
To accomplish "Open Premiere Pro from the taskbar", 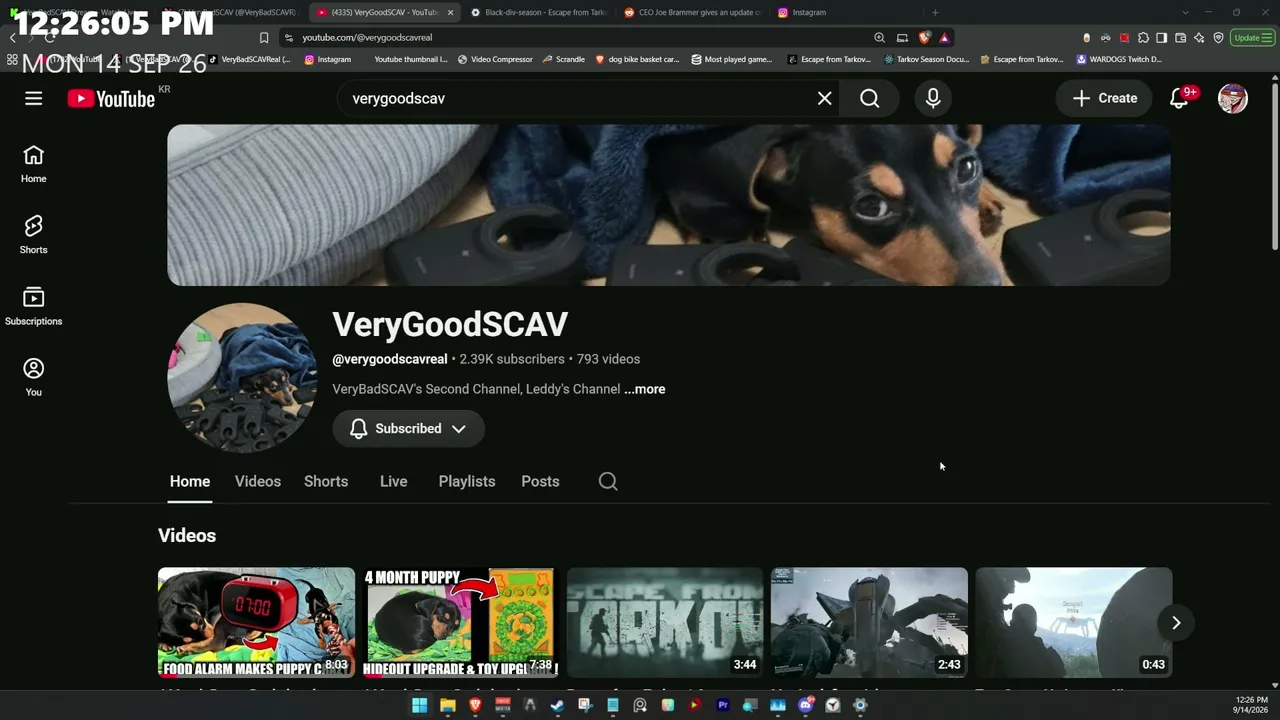I will coord(723,705).
